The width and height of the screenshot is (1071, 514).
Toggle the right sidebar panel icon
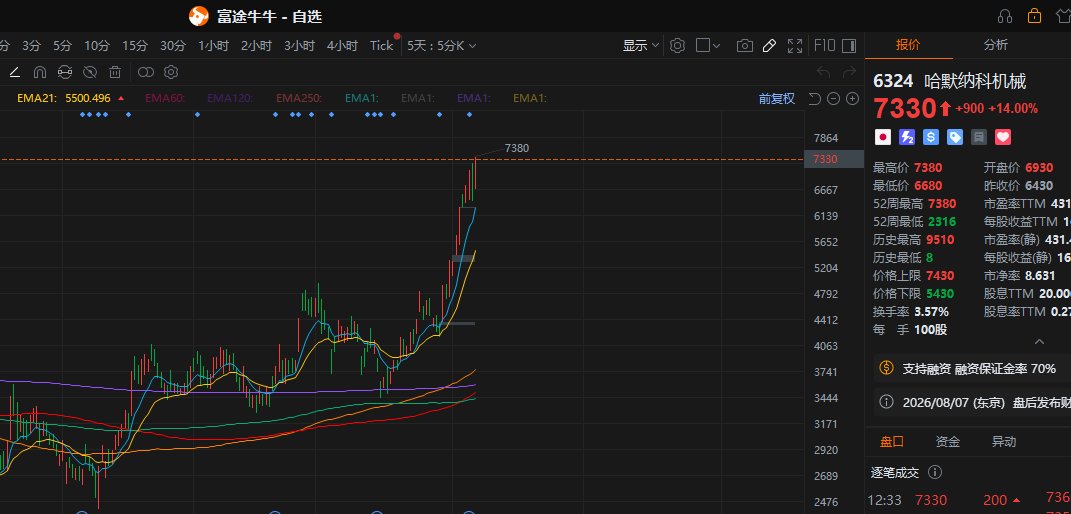click(849, 46)
